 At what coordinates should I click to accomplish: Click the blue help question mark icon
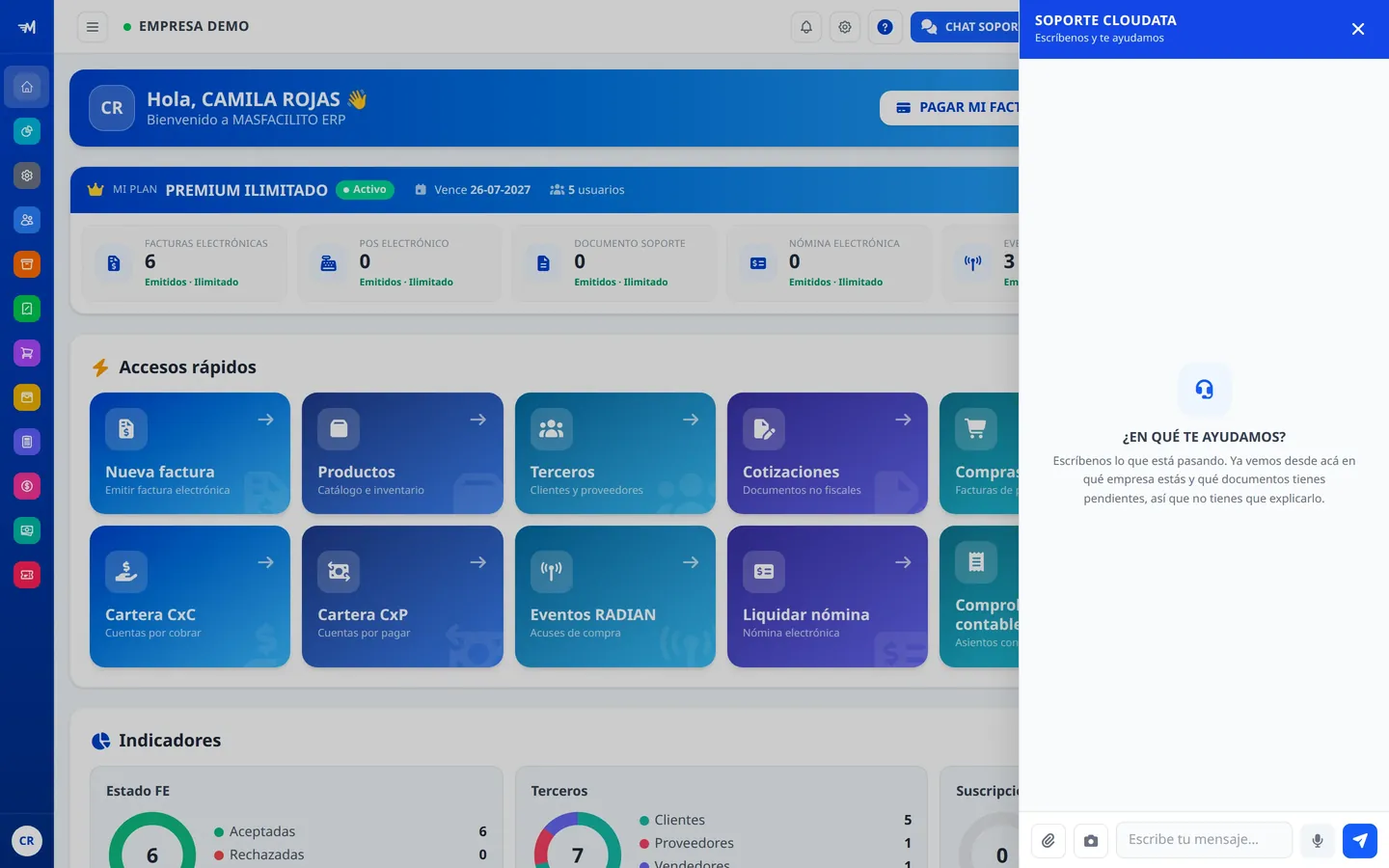[x=885, y=27]
